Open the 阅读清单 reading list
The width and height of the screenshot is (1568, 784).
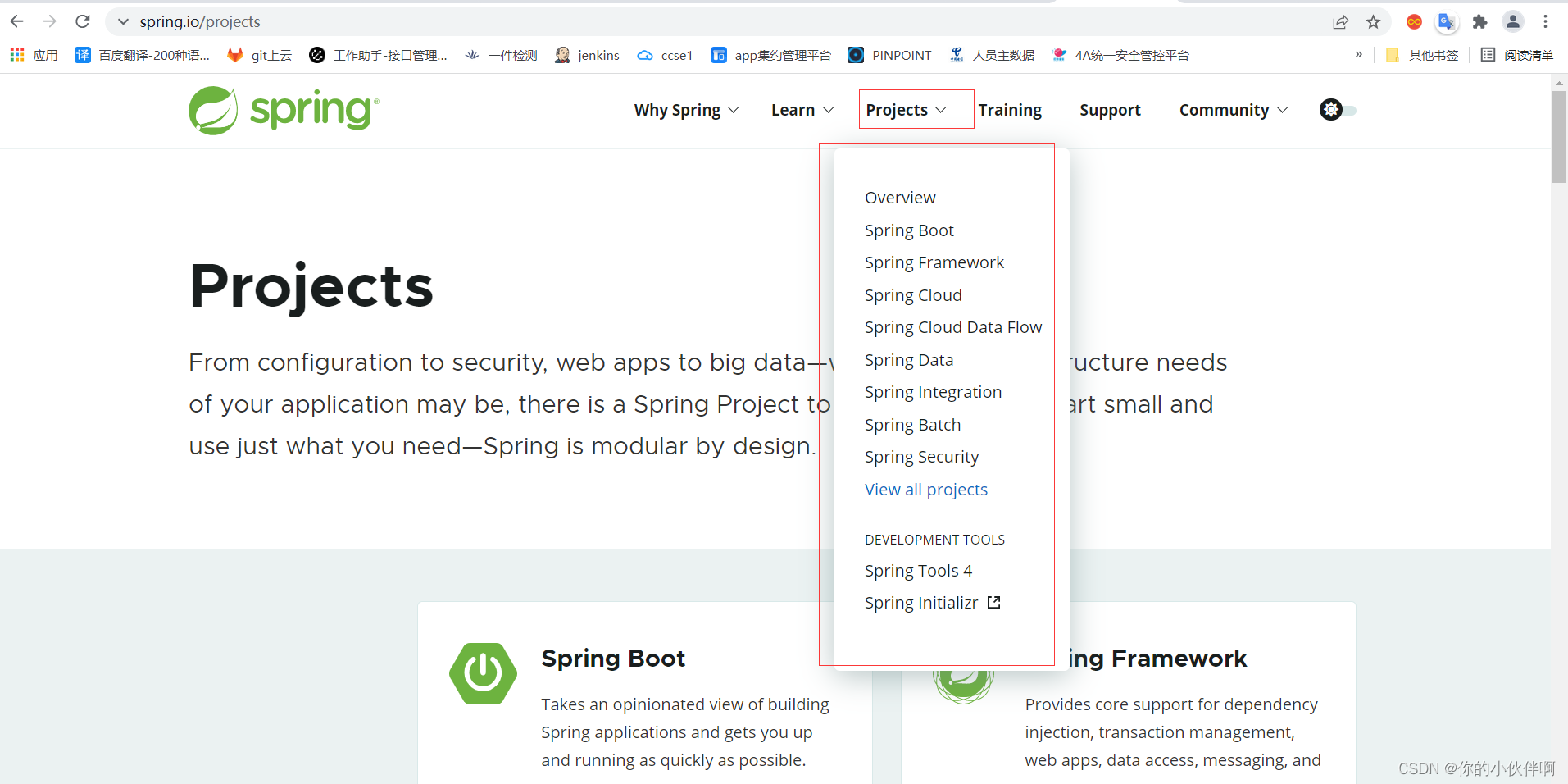coord(1517,55)
